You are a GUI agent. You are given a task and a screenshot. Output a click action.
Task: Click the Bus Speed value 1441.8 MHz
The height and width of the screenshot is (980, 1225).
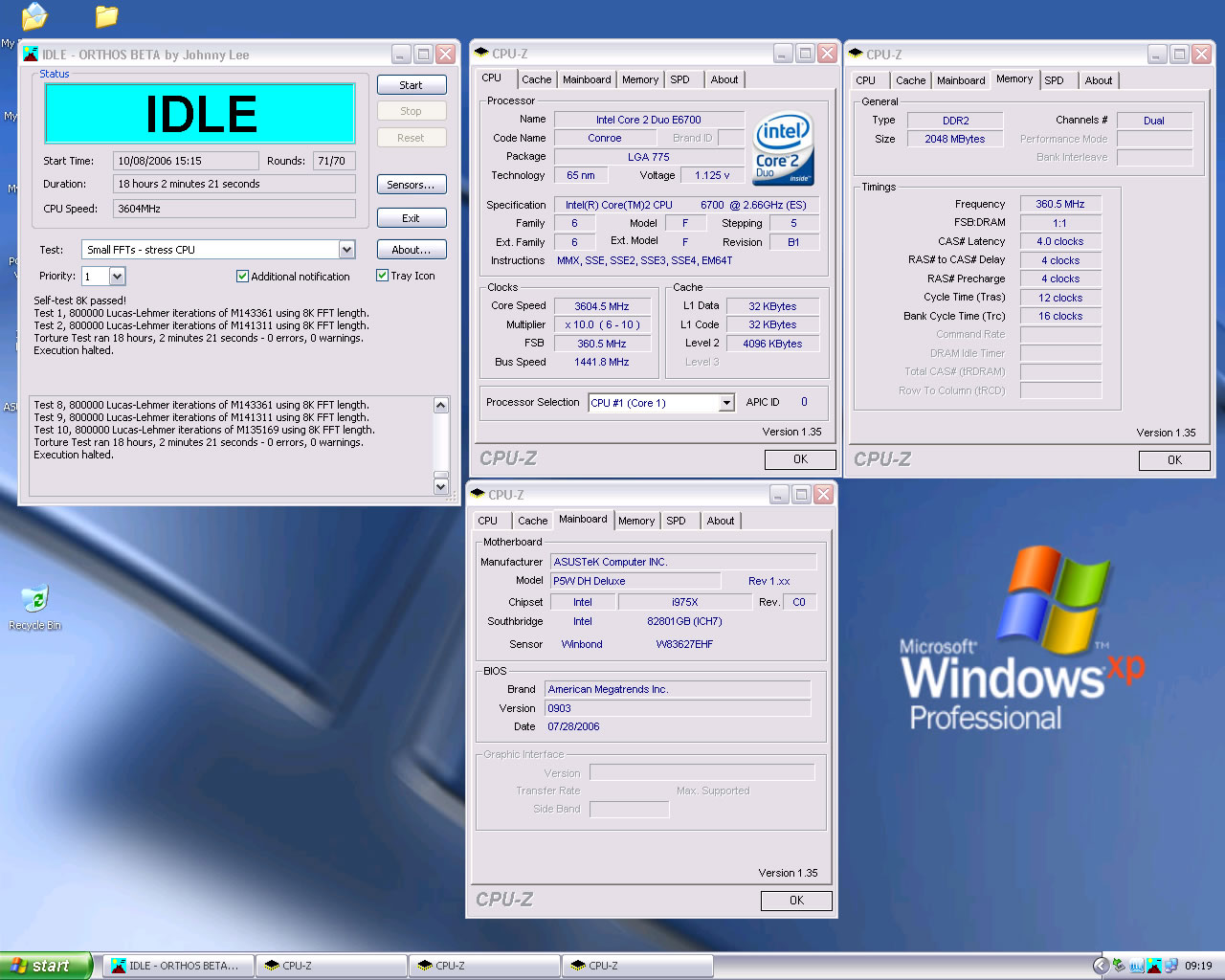[x=602, y=362]
